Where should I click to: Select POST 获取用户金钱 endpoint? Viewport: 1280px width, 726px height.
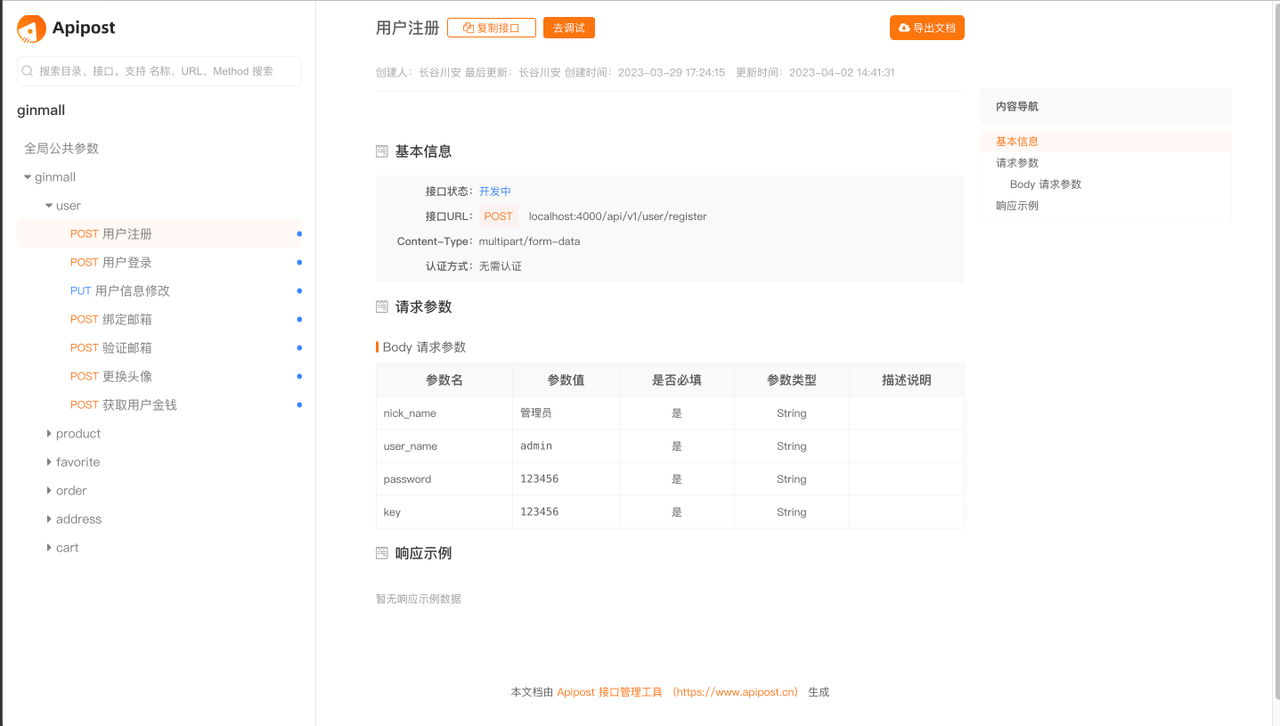[x=160, y=405]
